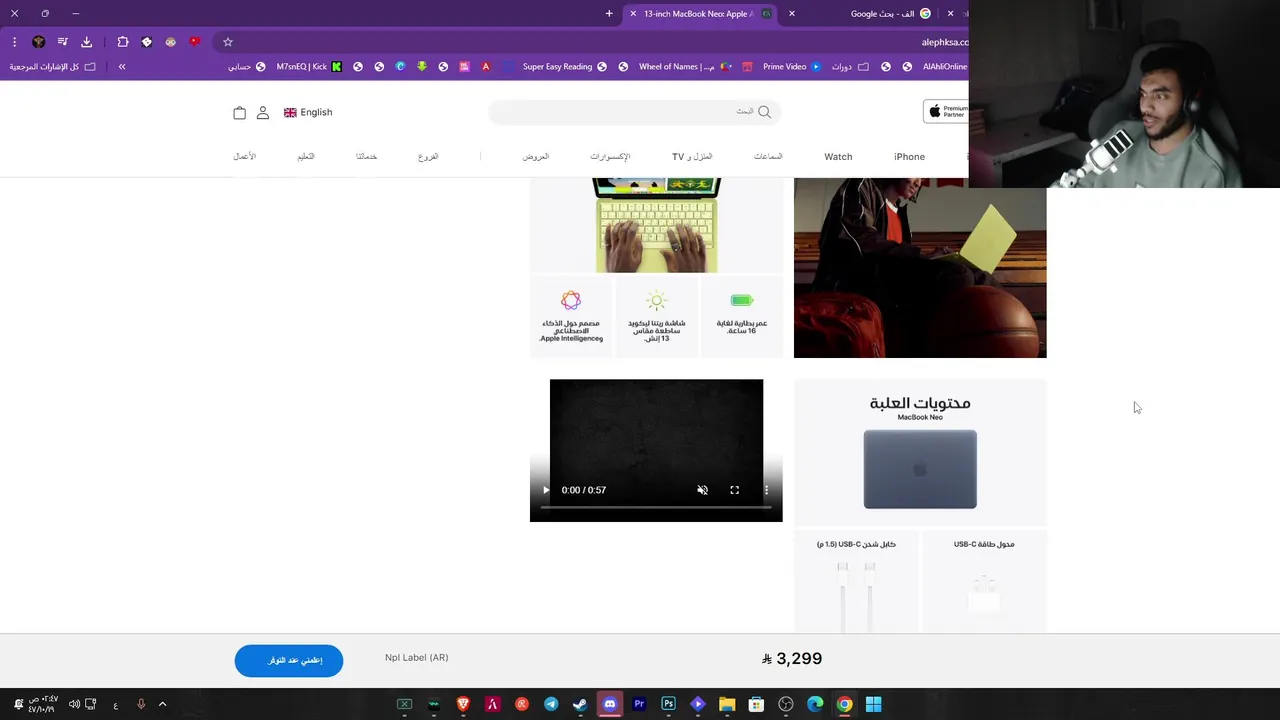Image resolution: width=1280 pixels, height=720 pixels.
Task: Open the all bookmarks folder
Action: (x=53, y=67)
